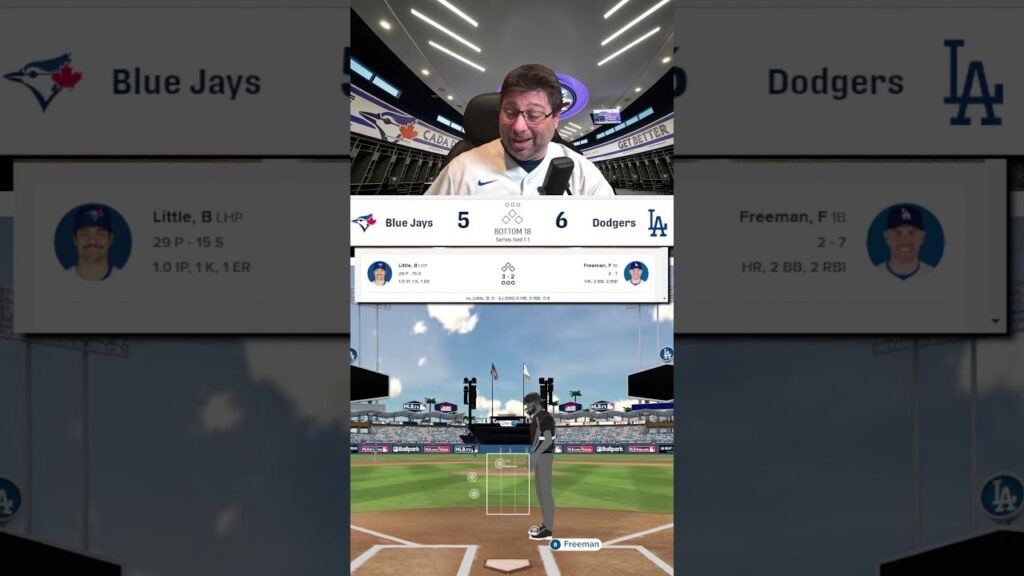Click the Freeman batter name tag on the field

tap(575, 544)
